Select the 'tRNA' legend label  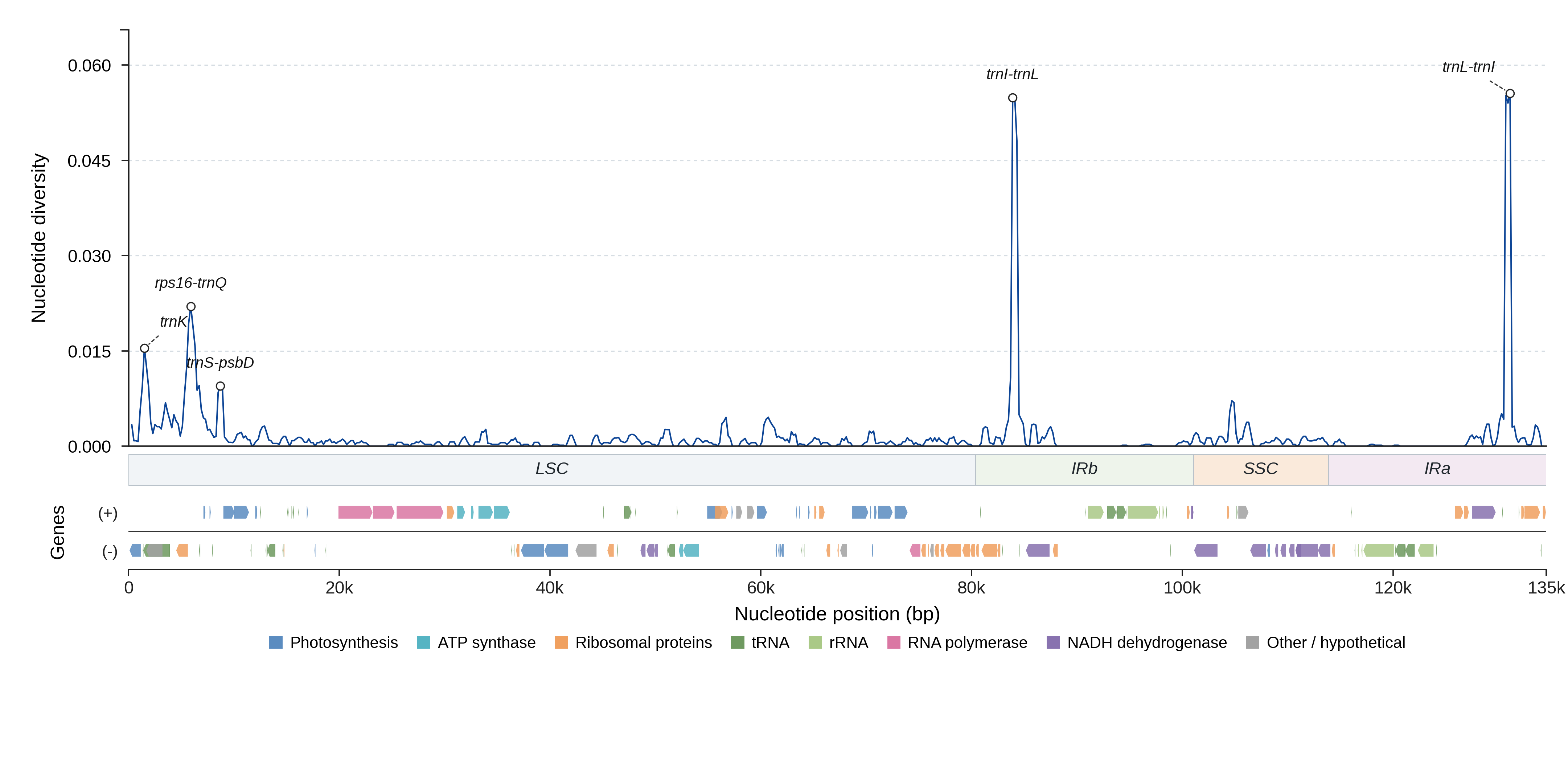[x=770, y=642]
